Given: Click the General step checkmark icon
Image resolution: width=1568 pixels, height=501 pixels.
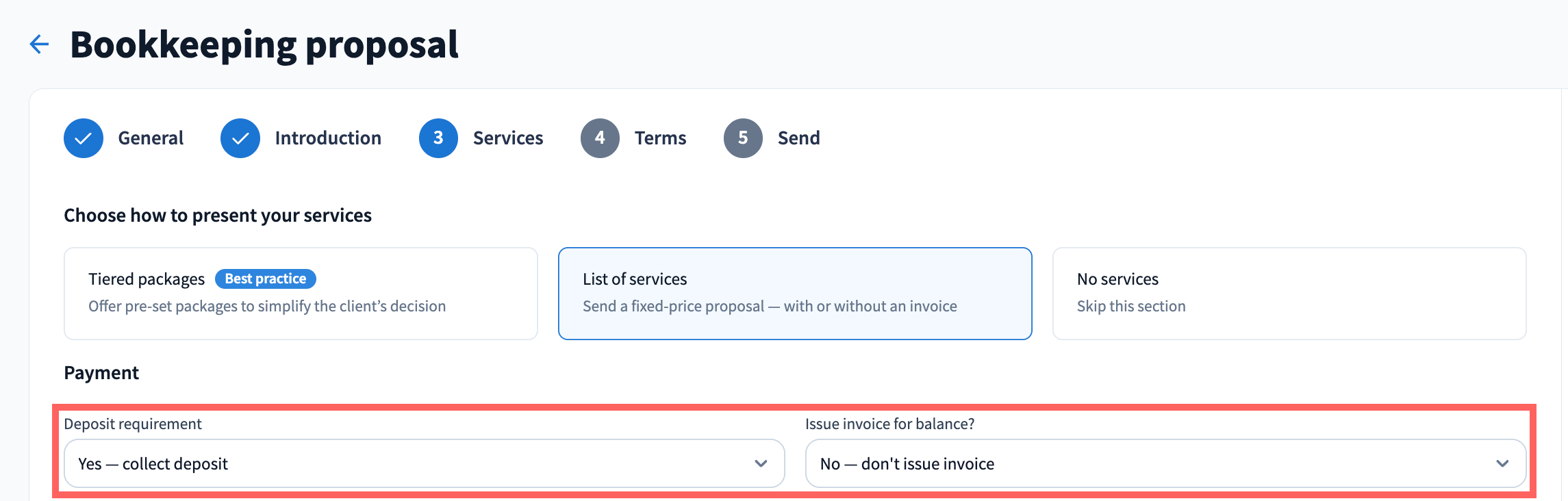Looking at the screenshot, I should pos(84,138).
